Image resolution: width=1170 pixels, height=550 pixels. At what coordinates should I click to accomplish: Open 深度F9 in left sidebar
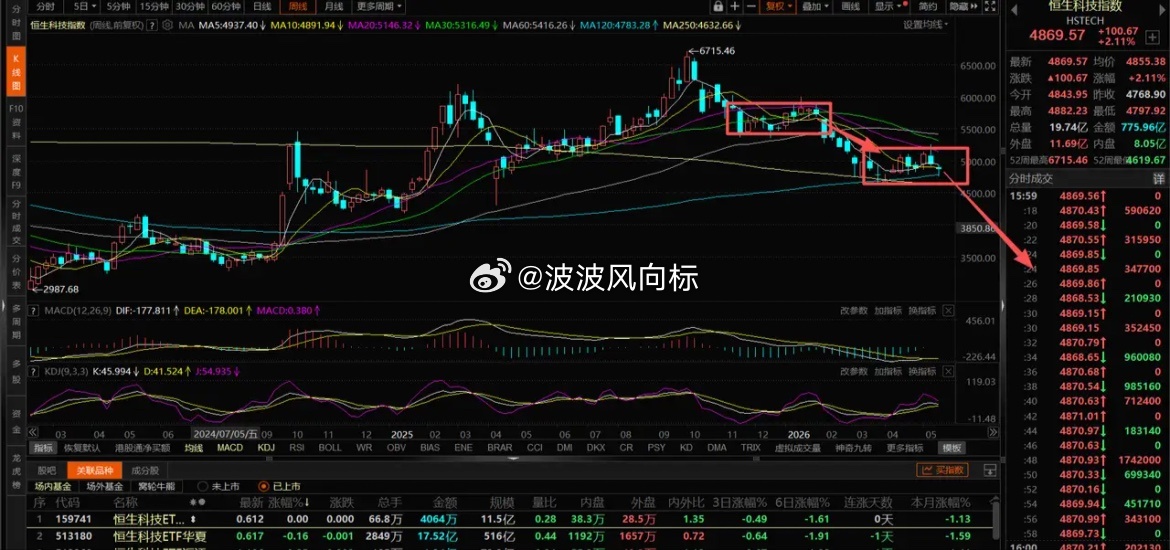click(x=14, y=172)
